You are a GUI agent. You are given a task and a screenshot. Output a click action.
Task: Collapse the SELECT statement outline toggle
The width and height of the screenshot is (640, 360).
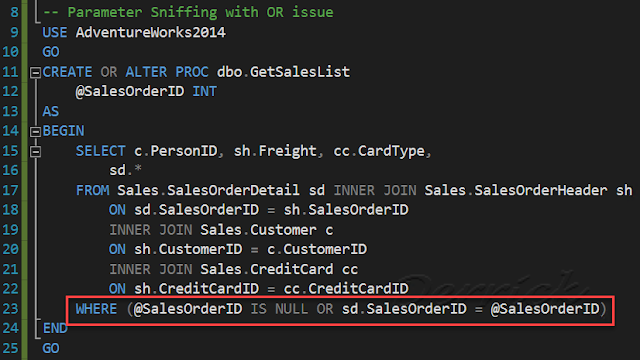tap(36, 152)
